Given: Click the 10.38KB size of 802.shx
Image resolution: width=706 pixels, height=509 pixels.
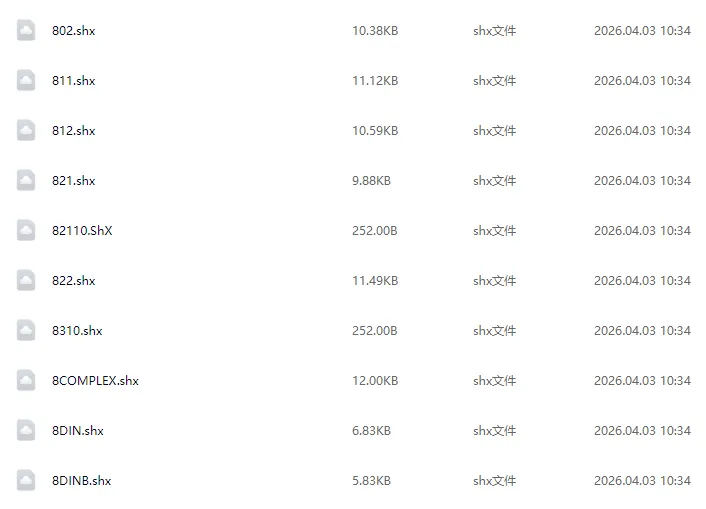Looking at the screenshot, I should (x=375, y=31).
